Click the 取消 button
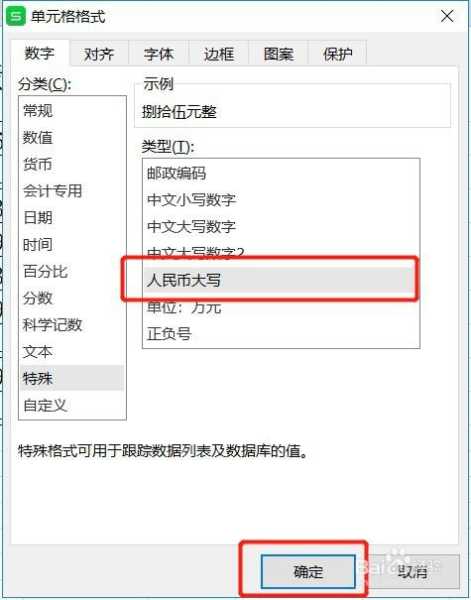Screen dimensions: 471x600 point(412,572)
